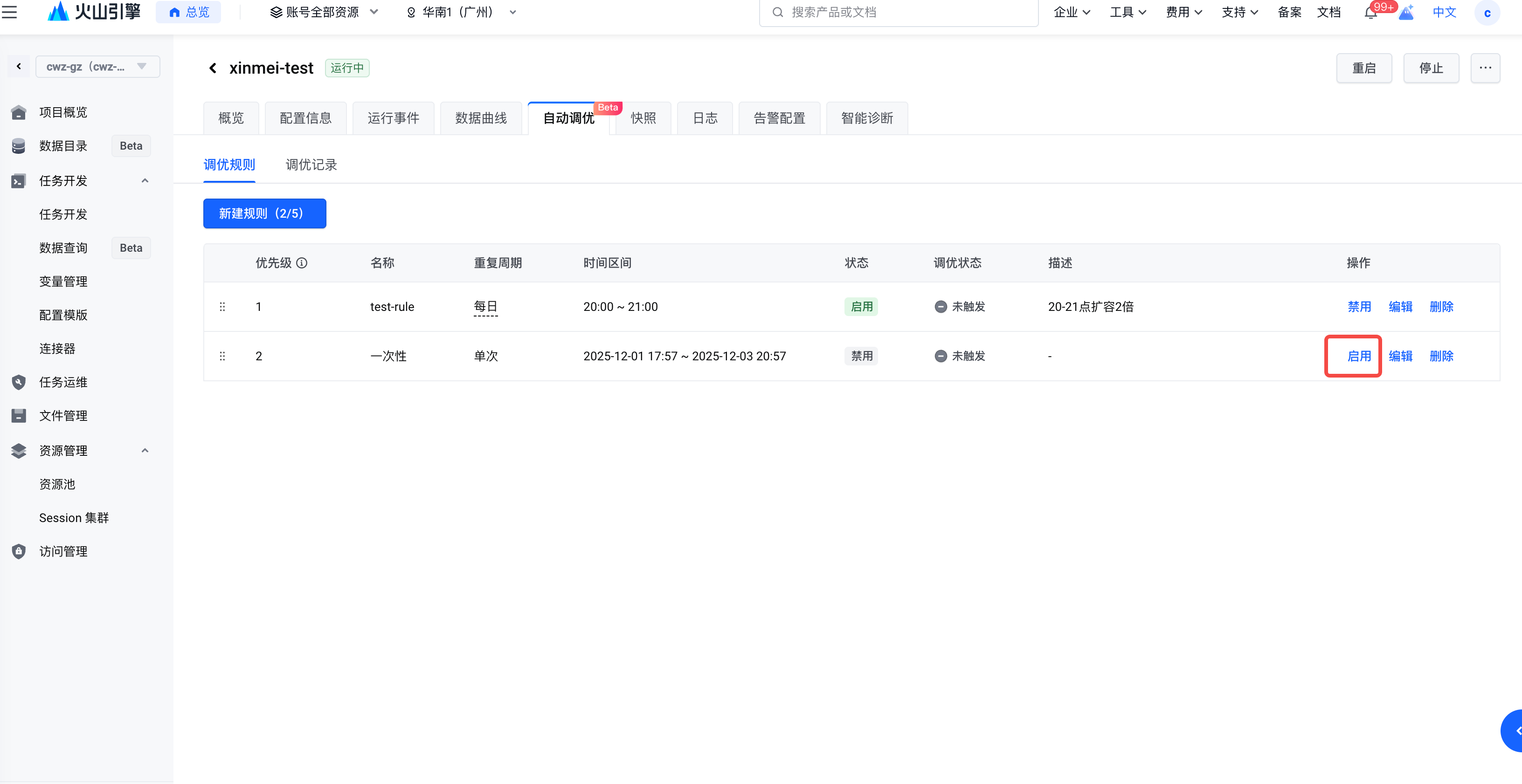This screenshot has height=784, width=1522.
Task: Click the 新建规则 (2/5) button
Action: tap(264, 213)
